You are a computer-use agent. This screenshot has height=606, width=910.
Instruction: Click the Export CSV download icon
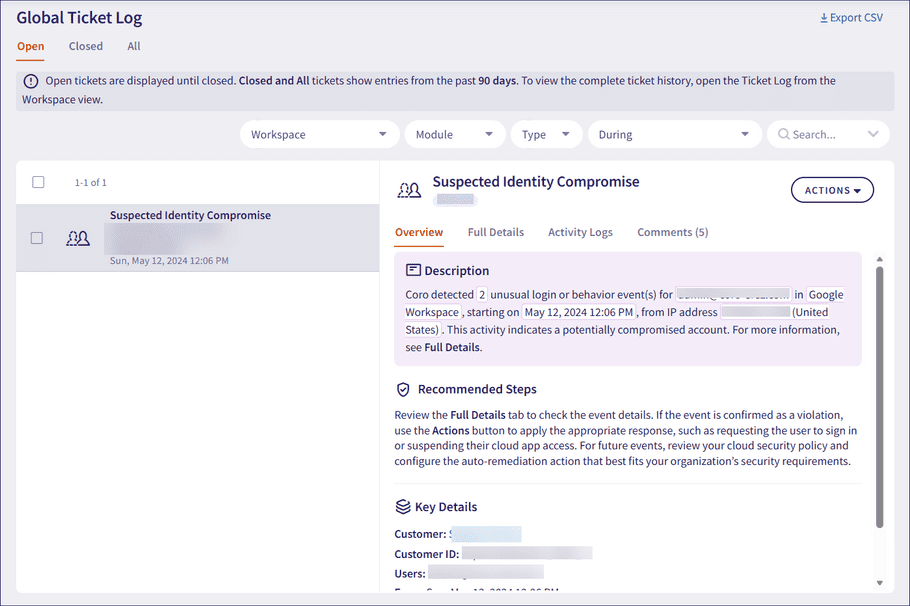click(823, 18)
